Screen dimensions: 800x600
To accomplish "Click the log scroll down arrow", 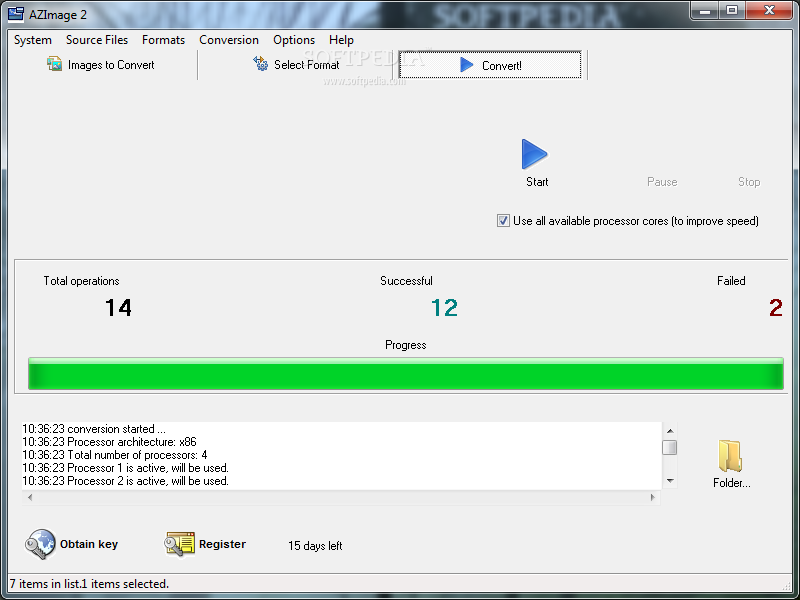I will point(670,481).
